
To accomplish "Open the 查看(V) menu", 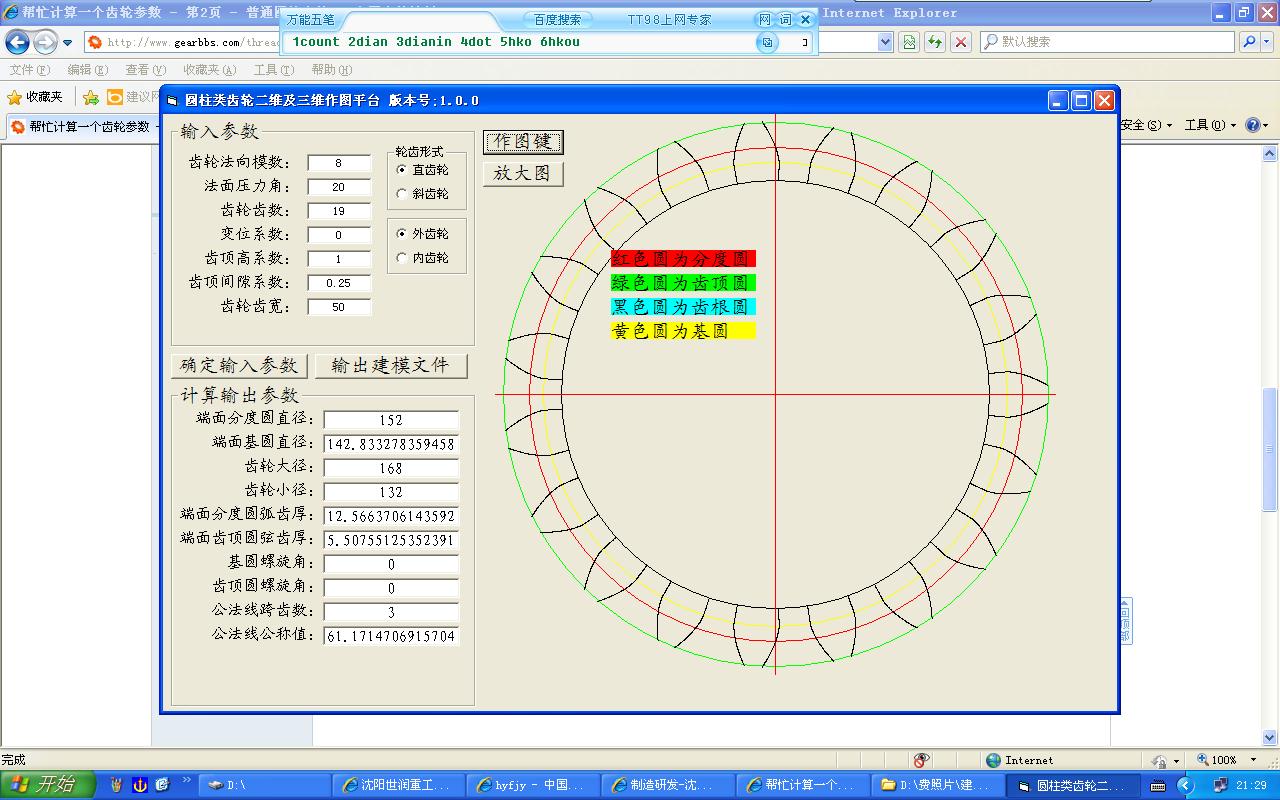I will click(x=145, y=70).
